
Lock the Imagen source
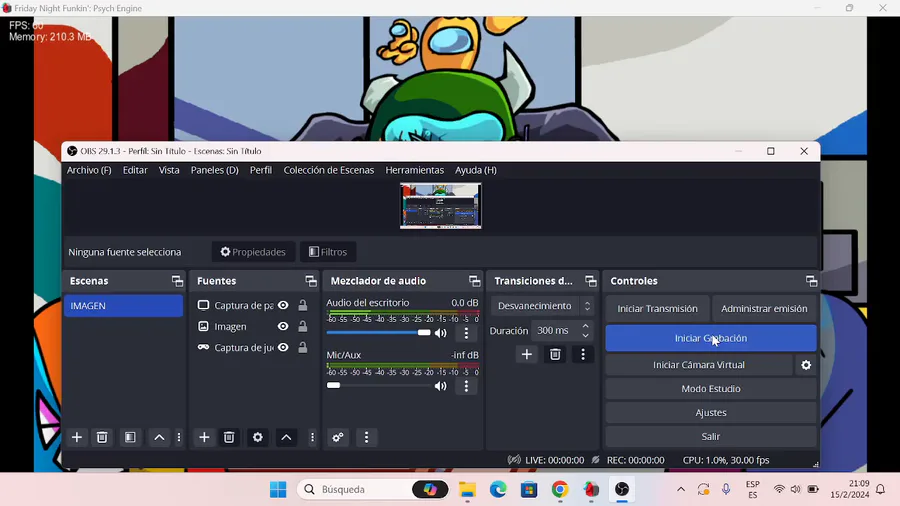tap(302, 326)
